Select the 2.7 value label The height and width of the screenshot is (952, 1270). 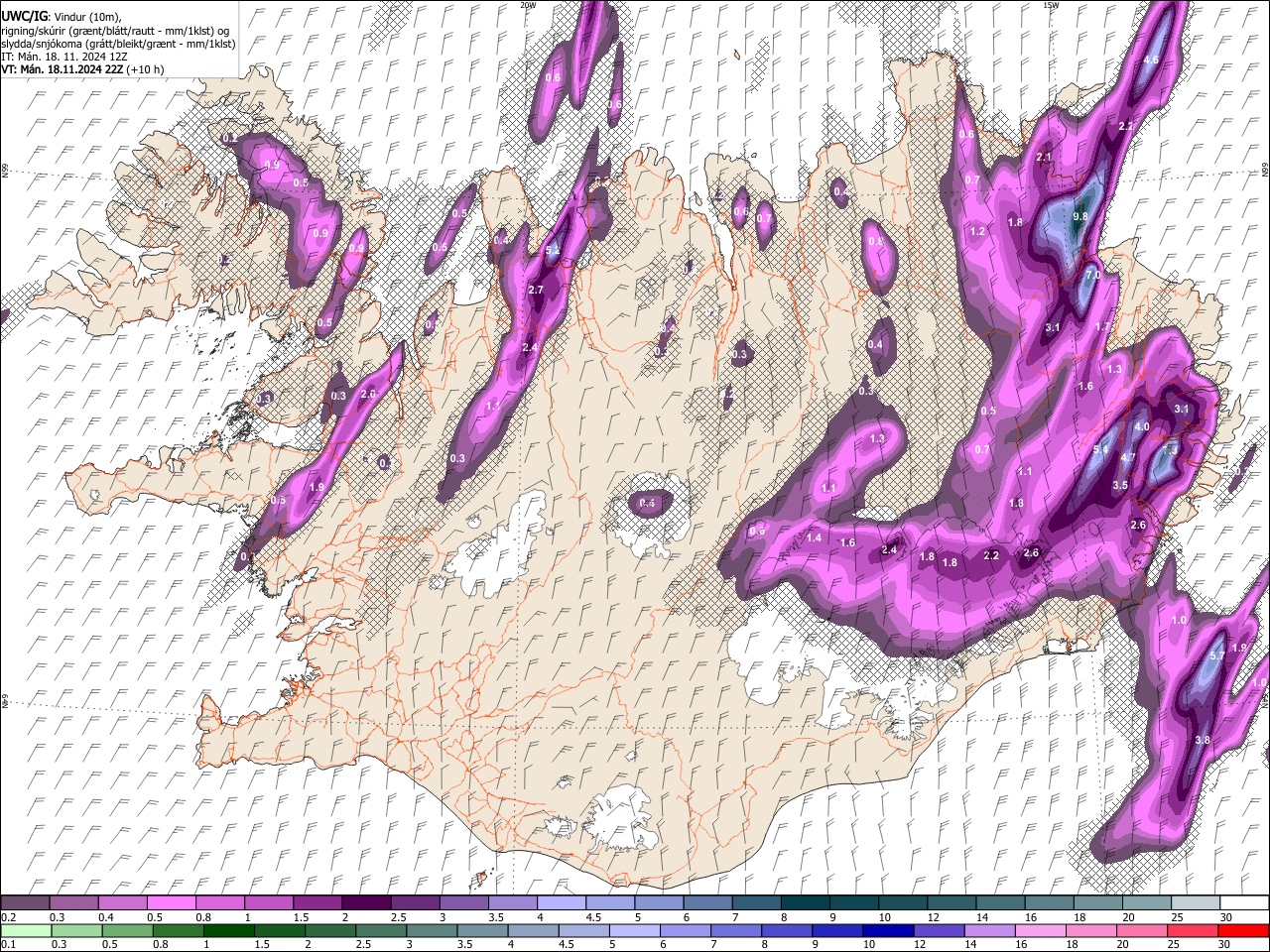click(537, 290)
